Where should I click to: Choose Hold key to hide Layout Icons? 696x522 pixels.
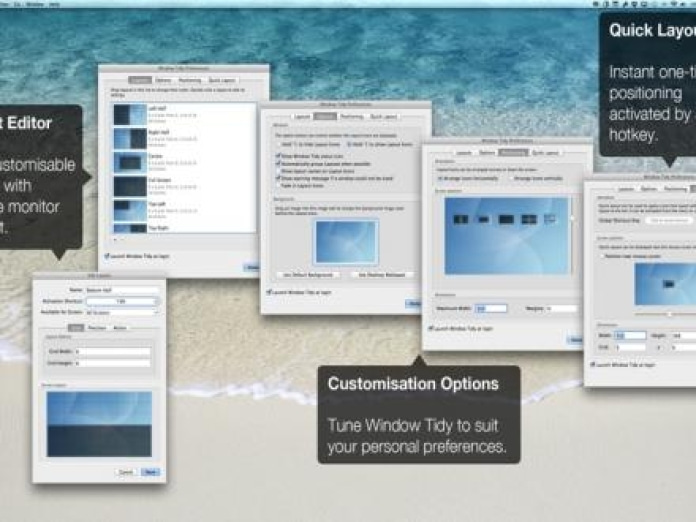tap(278, 145)
